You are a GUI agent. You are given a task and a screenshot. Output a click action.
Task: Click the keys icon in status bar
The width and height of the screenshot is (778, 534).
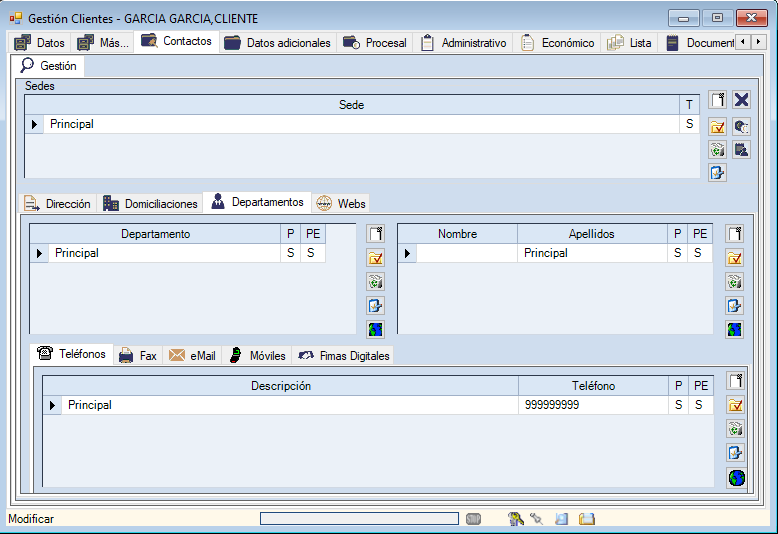click(516, 519)
